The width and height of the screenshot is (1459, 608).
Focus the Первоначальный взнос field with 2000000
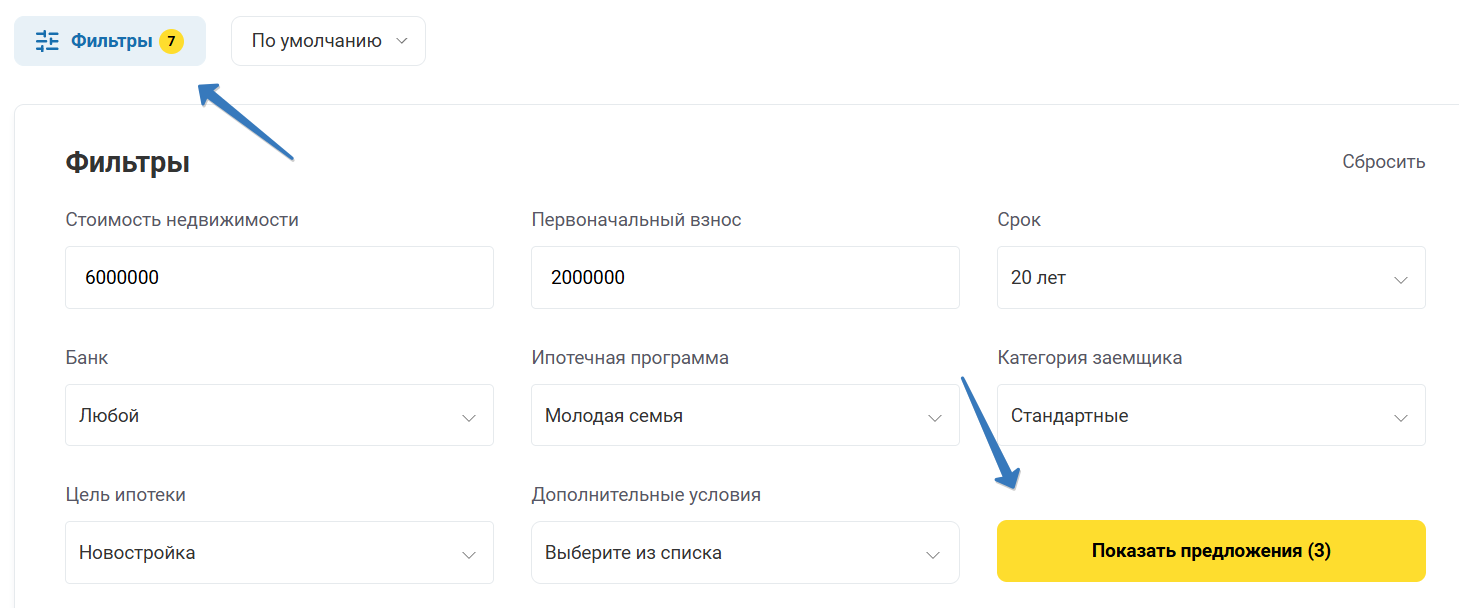(x=745, y=277)
